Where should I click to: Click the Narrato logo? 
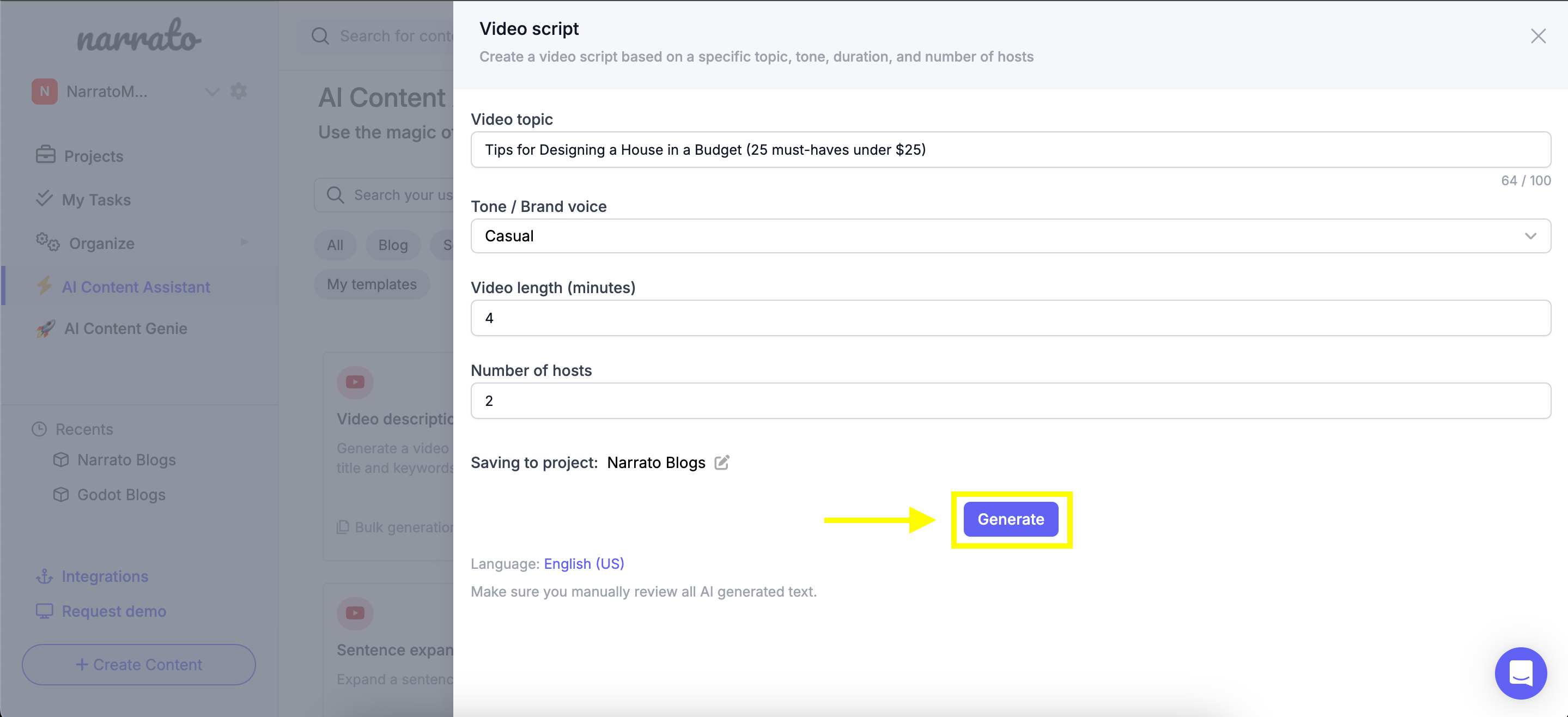click(x=139, y=36)
